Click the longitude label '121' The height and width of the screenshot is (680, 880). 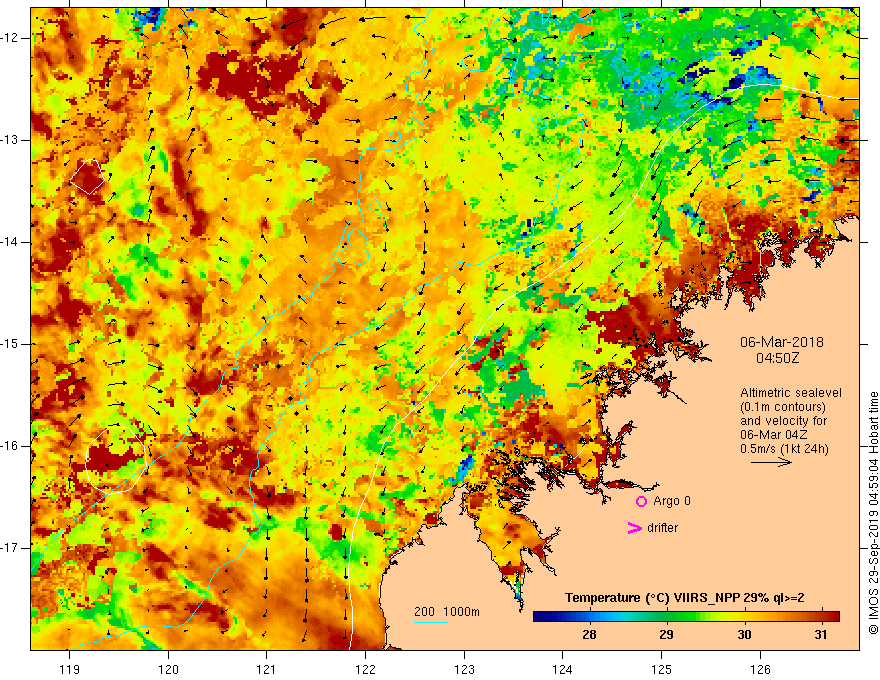click(x=267, y=669)
